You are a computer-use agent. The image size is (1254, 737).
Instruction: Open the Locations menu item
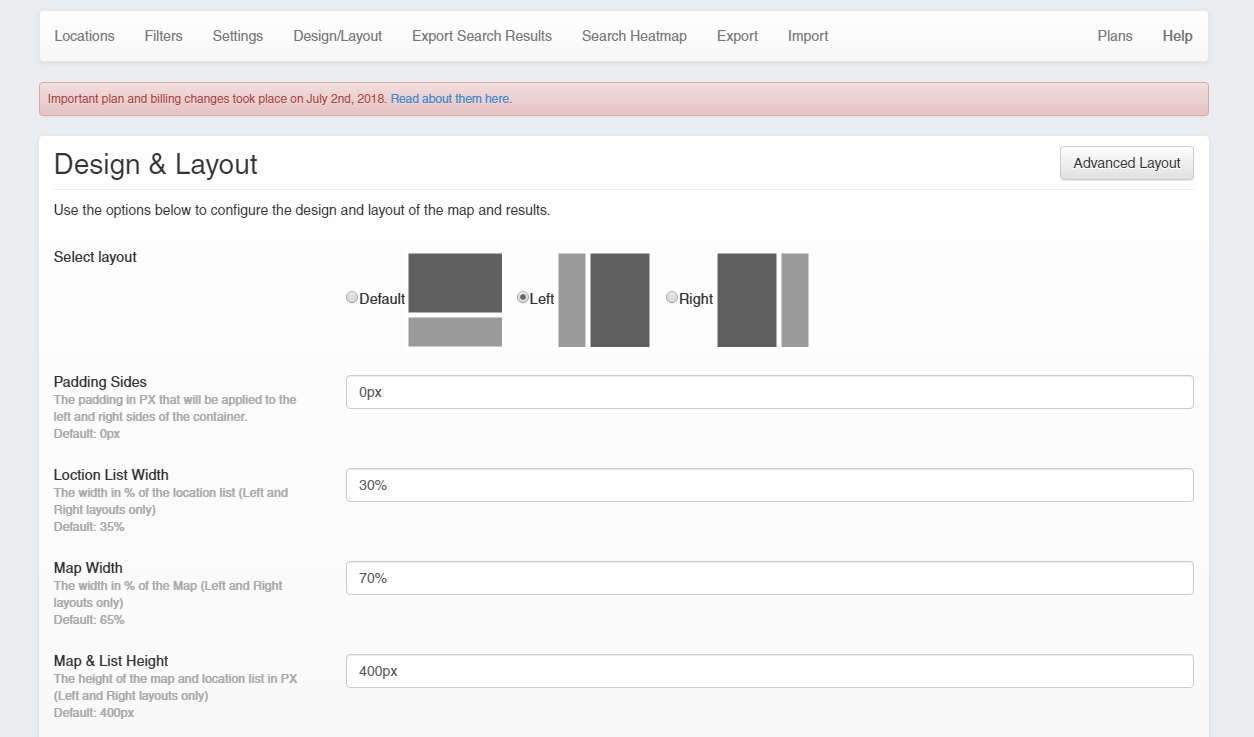85,36
